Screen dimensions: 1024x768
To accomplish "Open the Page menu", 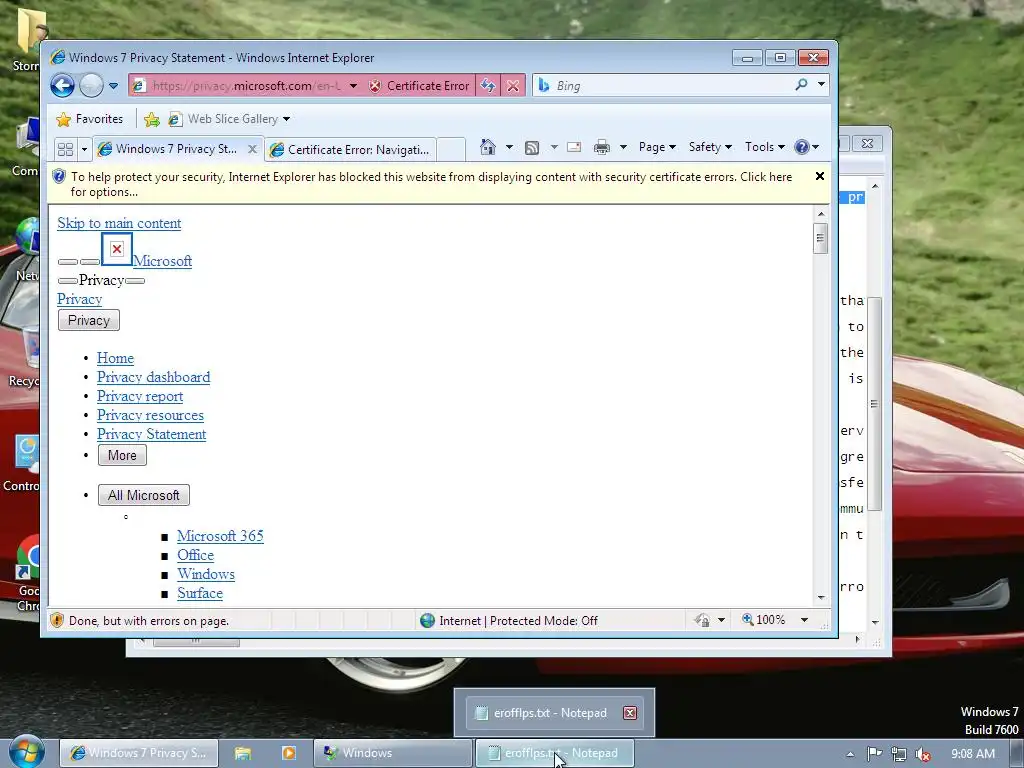I will tap(657, 147).
